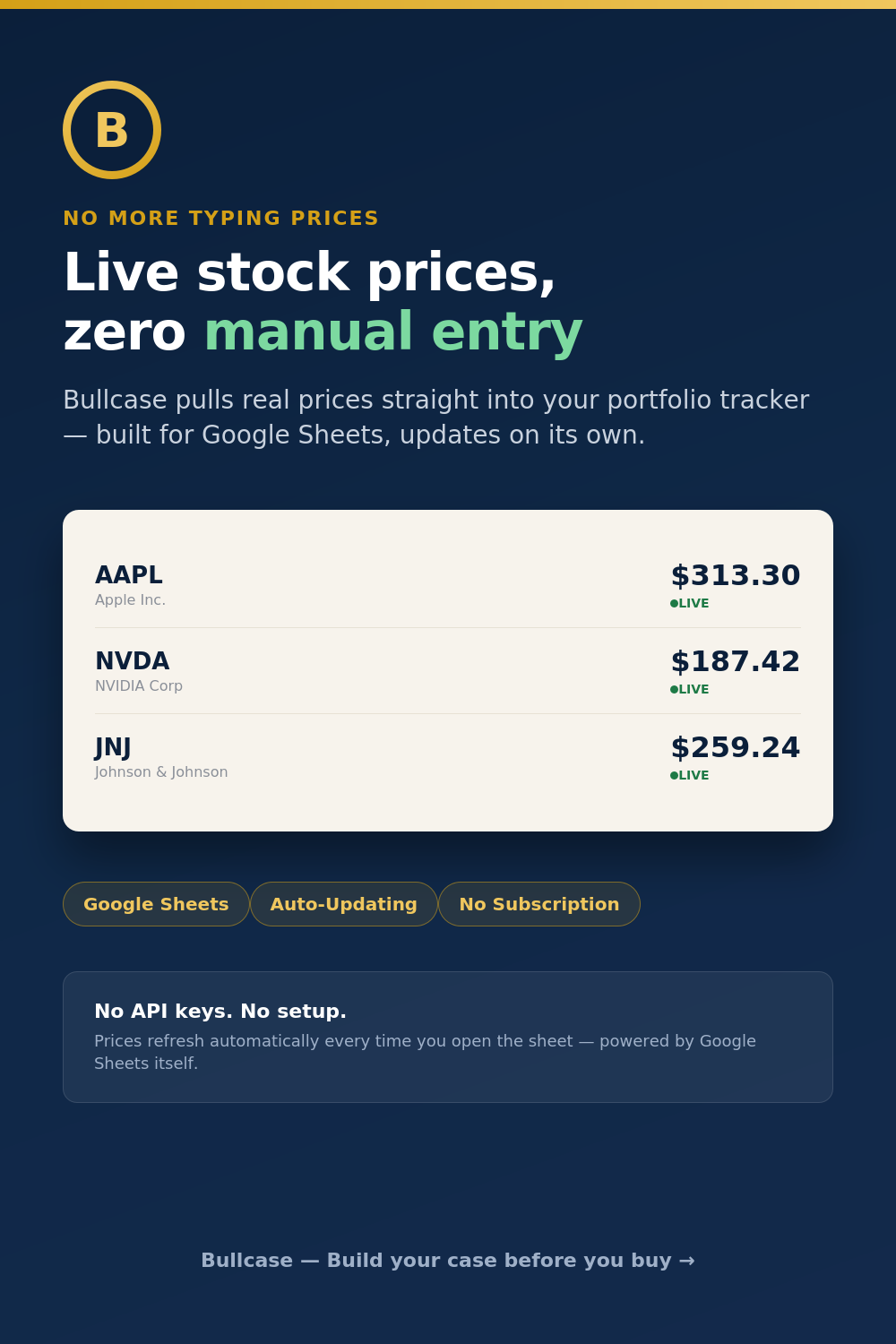Click the No API keys info card

click(x=448, y=1037)
